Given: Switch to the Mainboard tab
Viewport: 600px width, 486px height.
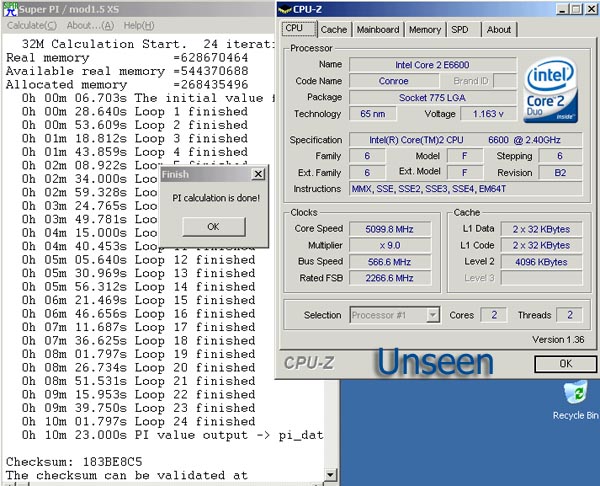Looking at the screenshot, I should (x=378, y=29).
